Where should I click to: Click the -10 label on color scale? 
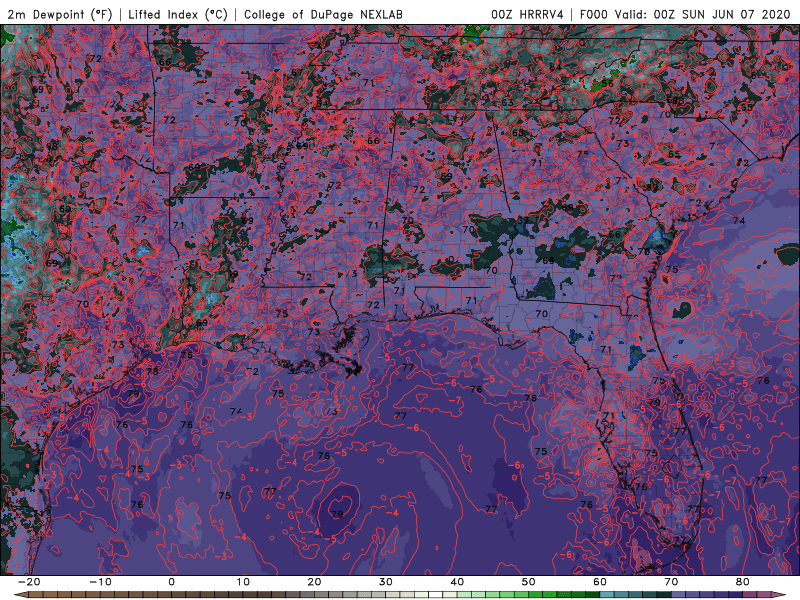(x=100, y=582)
